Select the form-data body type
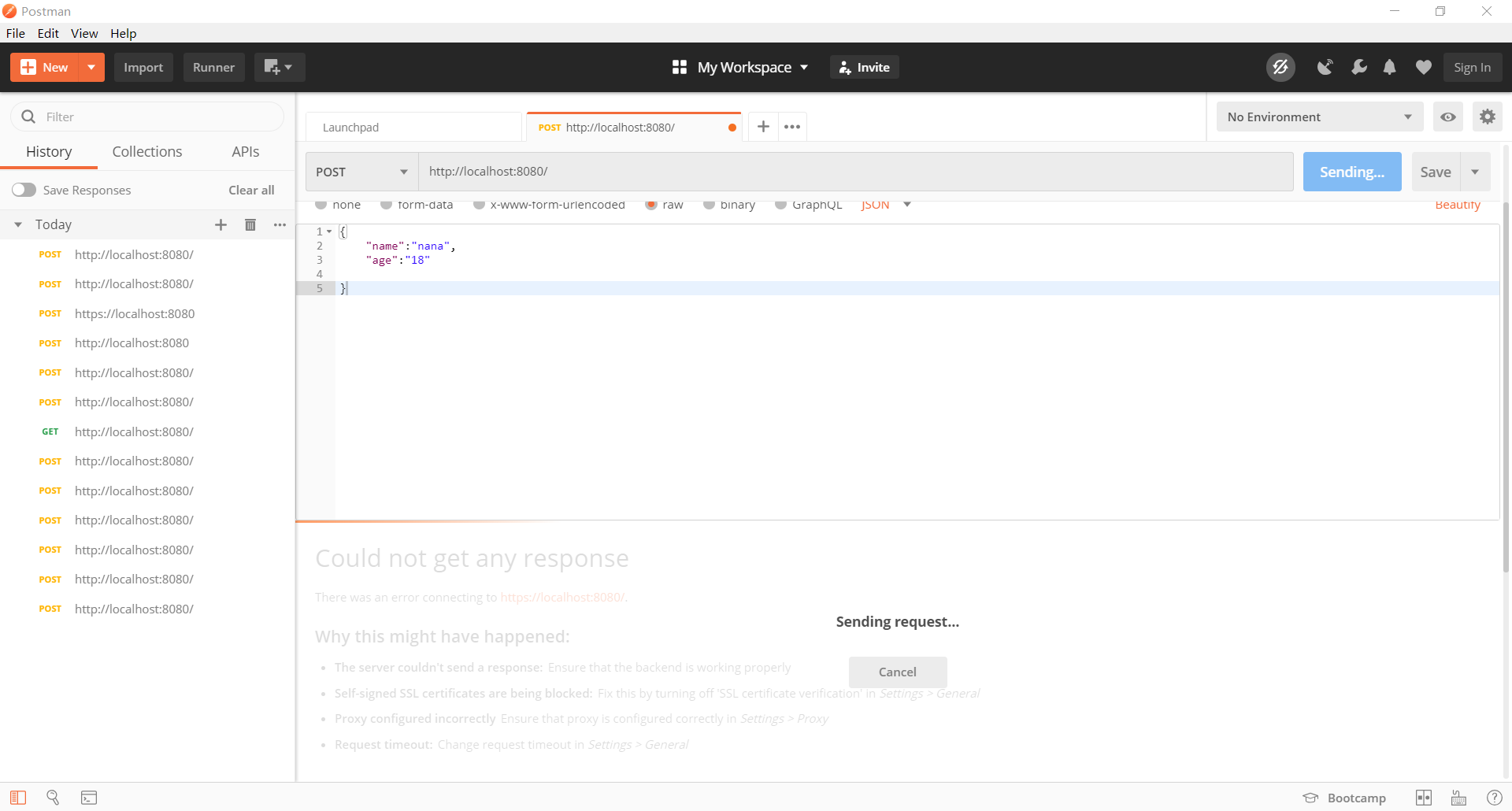 (386, 205)
